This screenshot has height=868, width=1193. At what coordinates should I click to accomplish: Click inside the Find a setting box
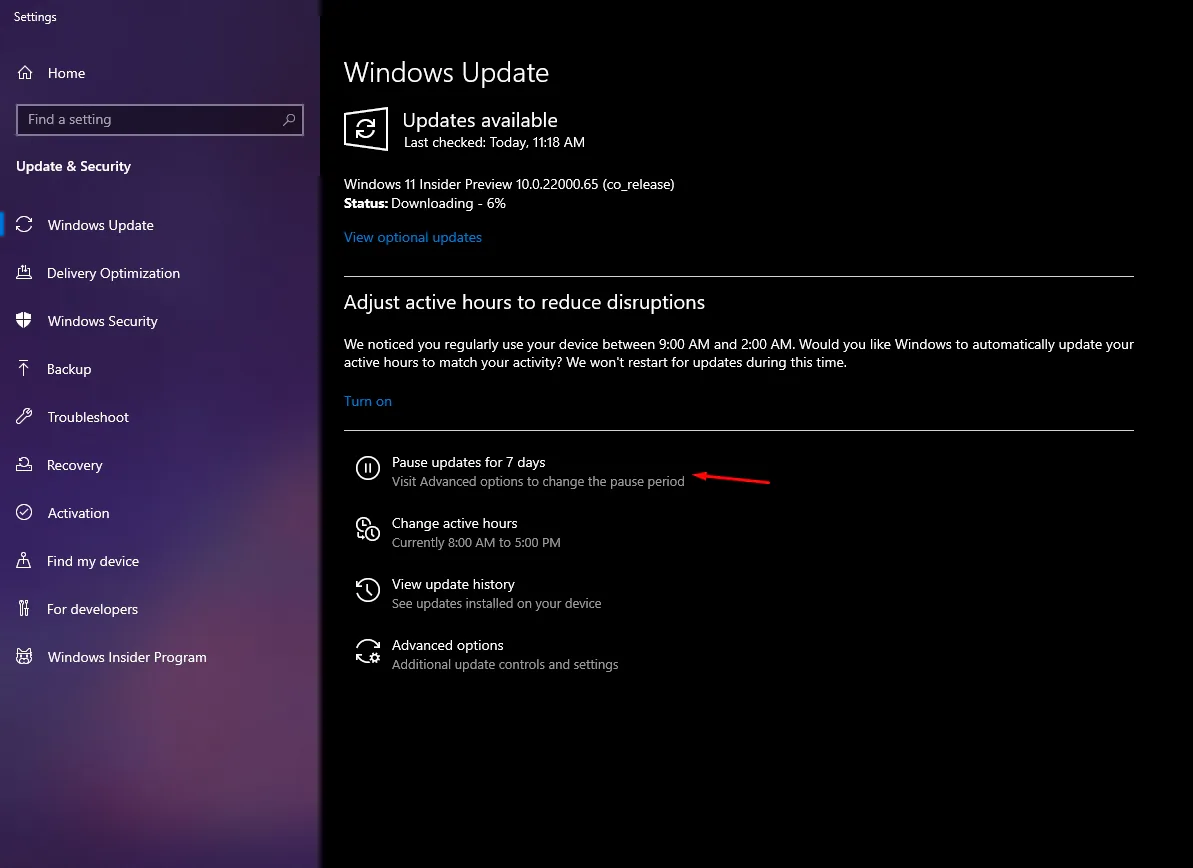(160, 119)
